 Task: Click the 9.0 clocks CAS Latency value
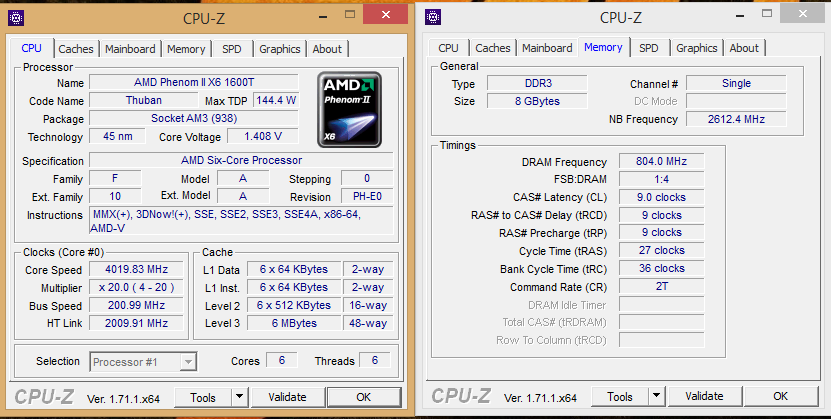click(661, 198)
